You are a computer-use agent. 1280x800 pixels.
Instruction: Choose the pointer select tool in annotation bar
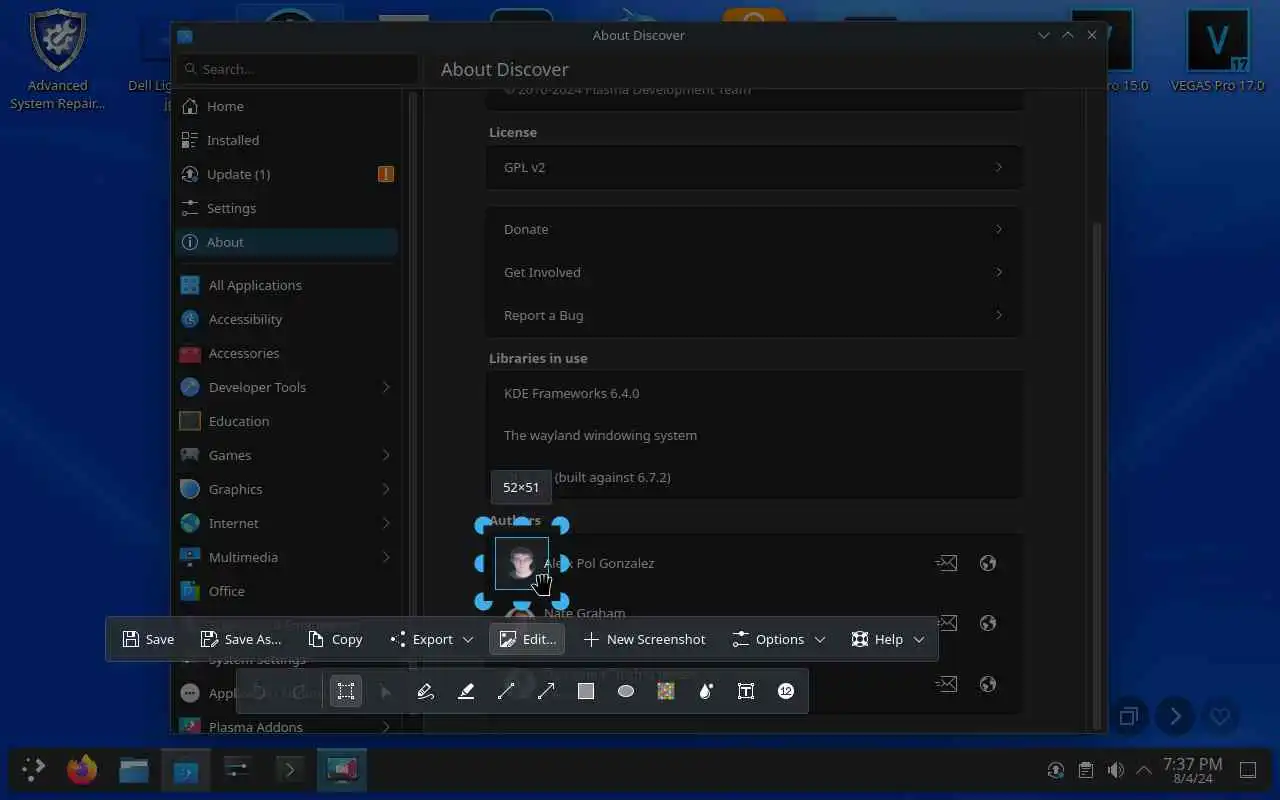coord(386,691)
